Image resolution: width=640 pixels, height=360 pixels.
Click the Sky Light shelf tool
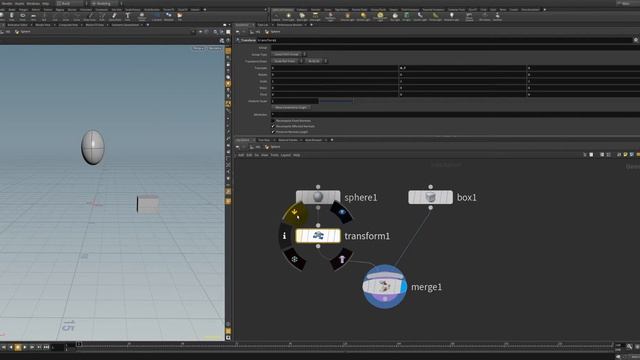[x=395, y=16]
